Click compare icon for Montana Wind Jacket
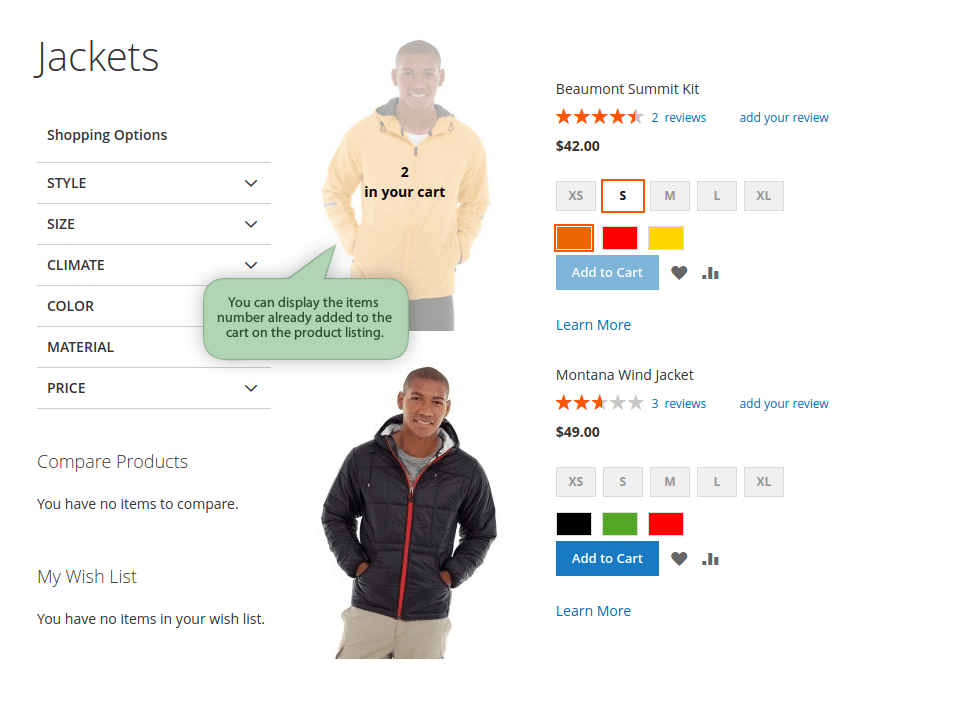Viewport: 960px width, 704px height. (x=711, y=558)
